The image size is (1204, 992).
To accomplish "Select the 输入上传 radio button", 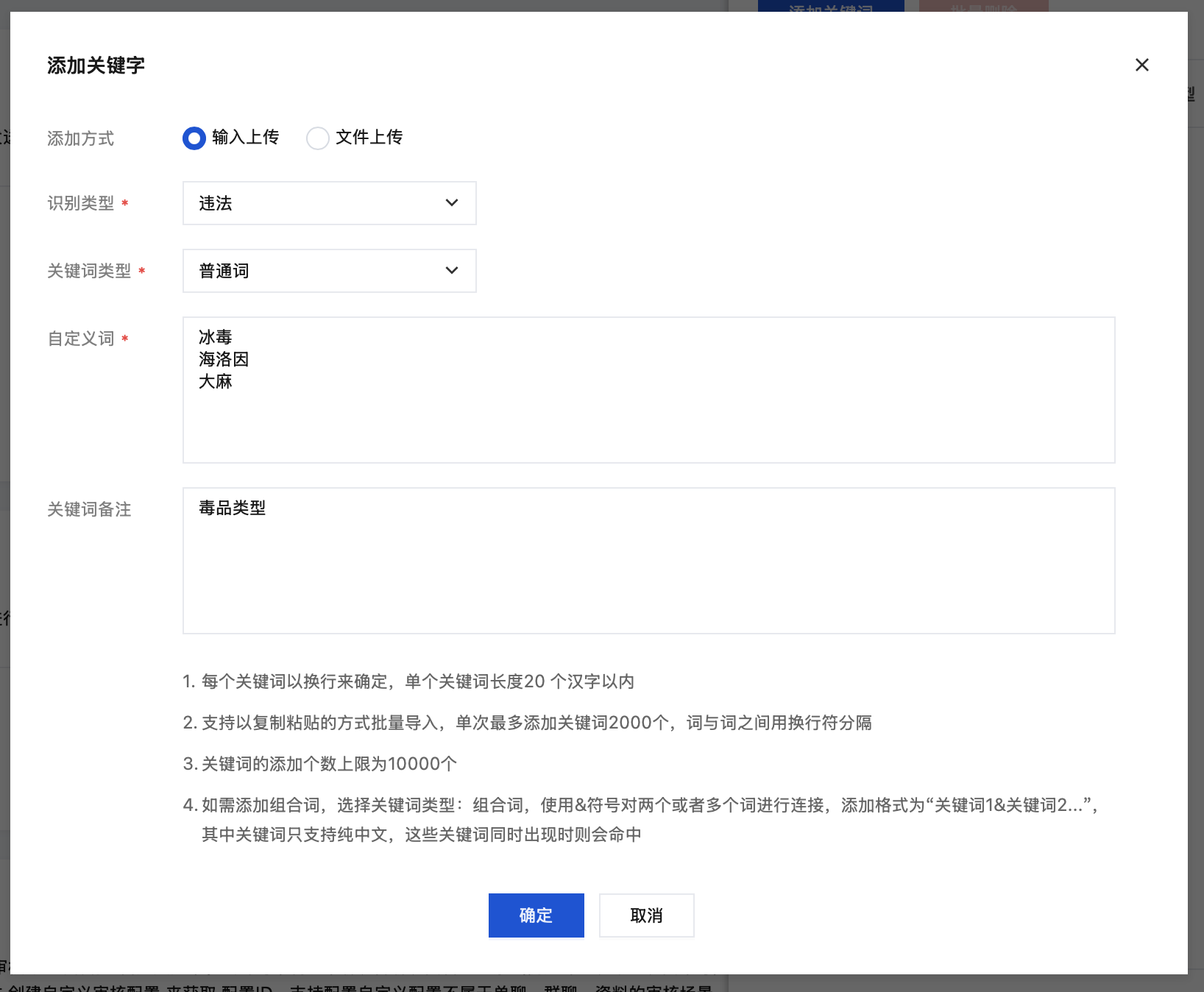I will tap(194, 138).
